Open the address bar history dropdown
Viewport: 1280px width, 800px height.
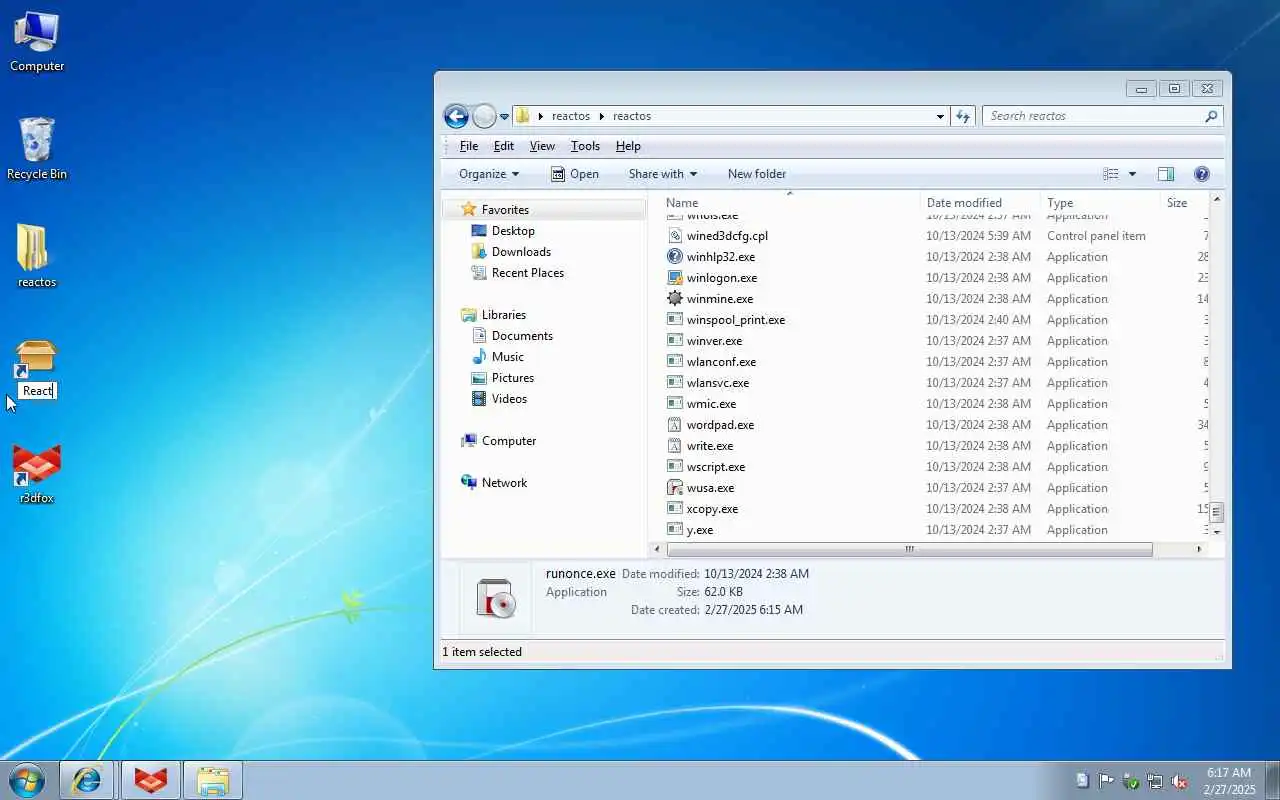coord(940,117)
